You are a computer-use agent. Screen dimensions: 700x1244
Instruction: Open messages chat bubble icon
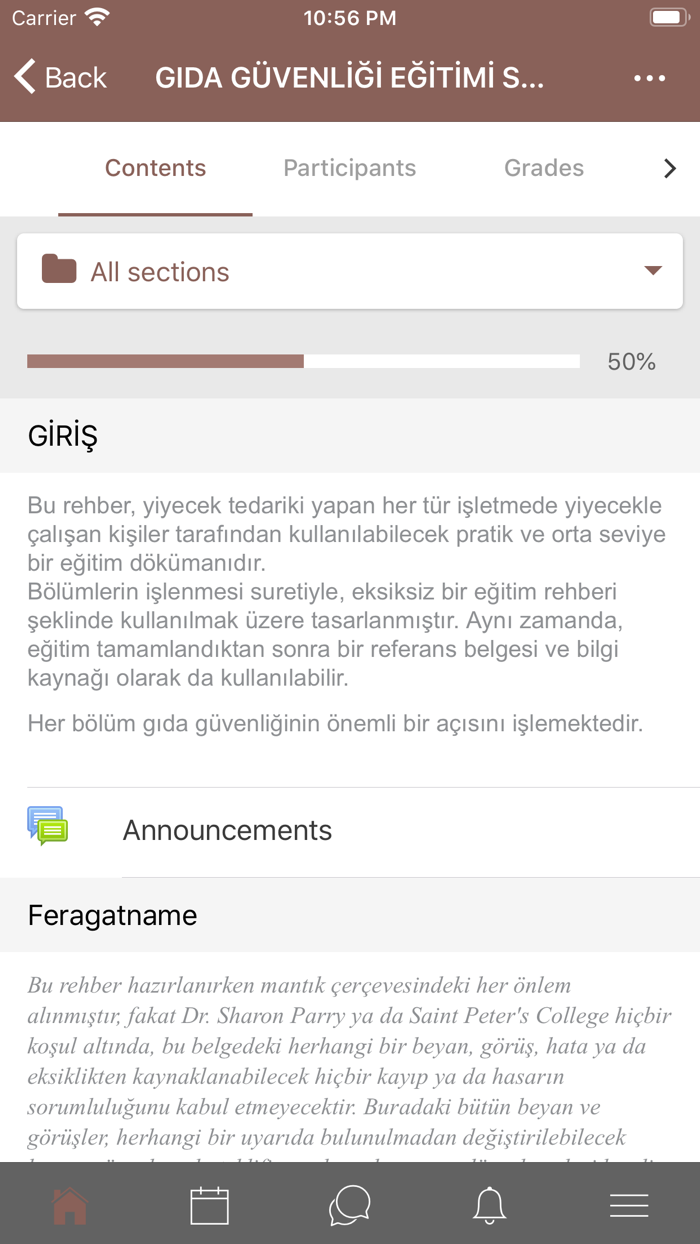coord(350,1206)
